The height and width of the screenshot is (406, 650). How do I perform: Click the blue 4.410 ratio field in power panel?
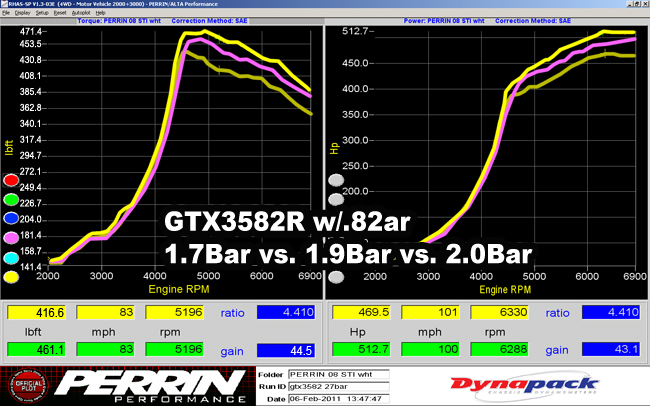click(x=611, y=312)
